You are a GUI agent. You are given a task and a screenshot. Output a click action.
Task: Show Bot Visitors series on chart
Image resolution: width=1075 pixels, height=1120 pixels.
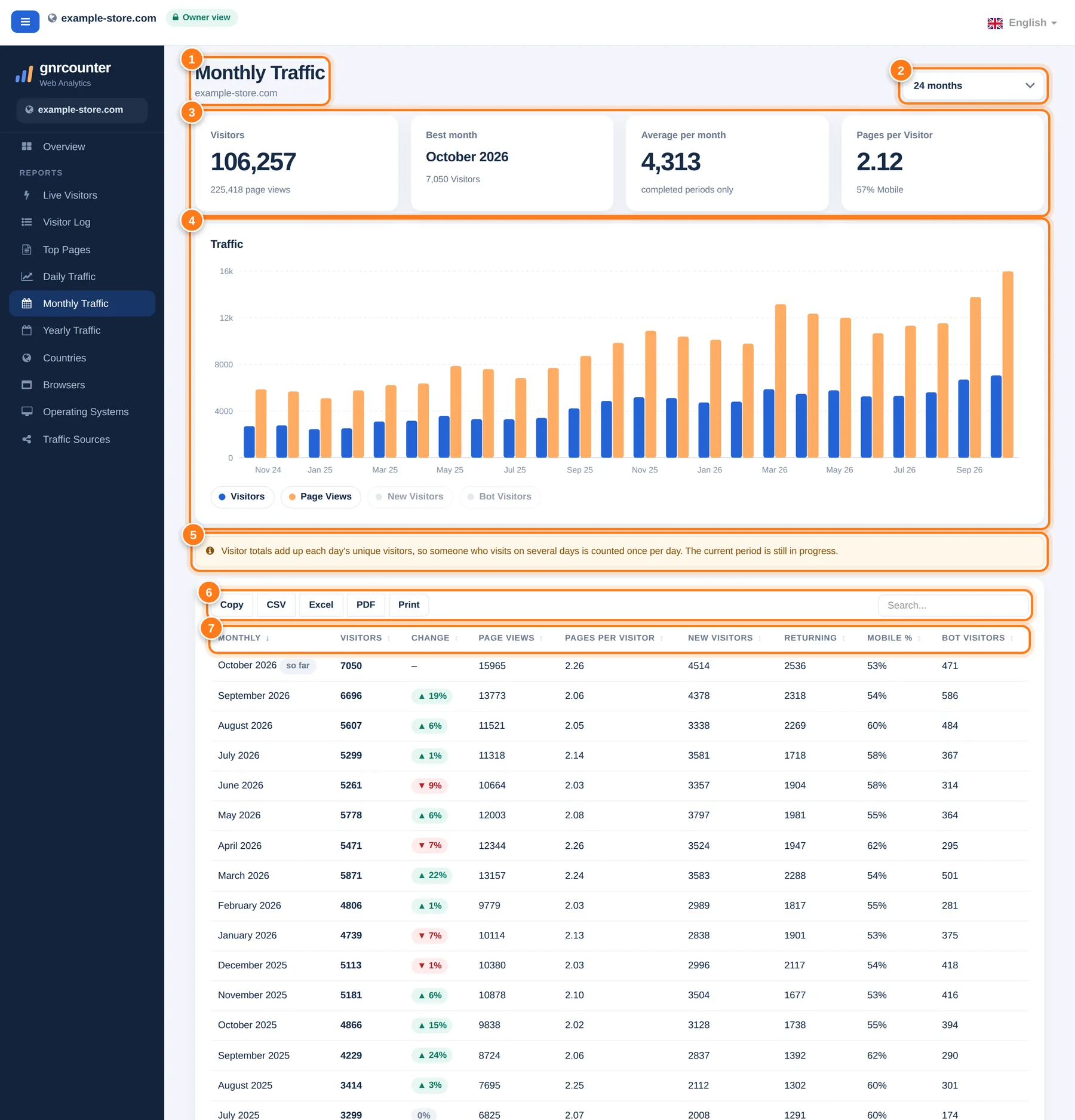[500, 497]
